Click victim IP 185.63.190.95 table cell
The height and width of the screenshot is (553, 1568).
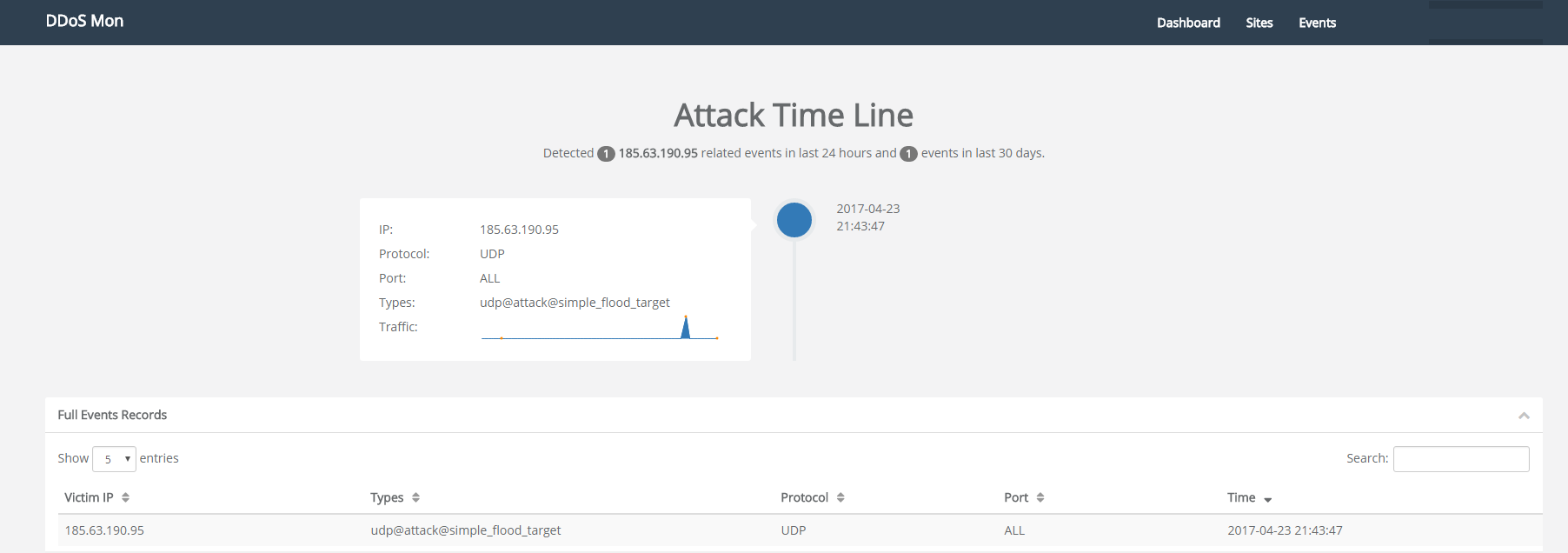point(104,530)
